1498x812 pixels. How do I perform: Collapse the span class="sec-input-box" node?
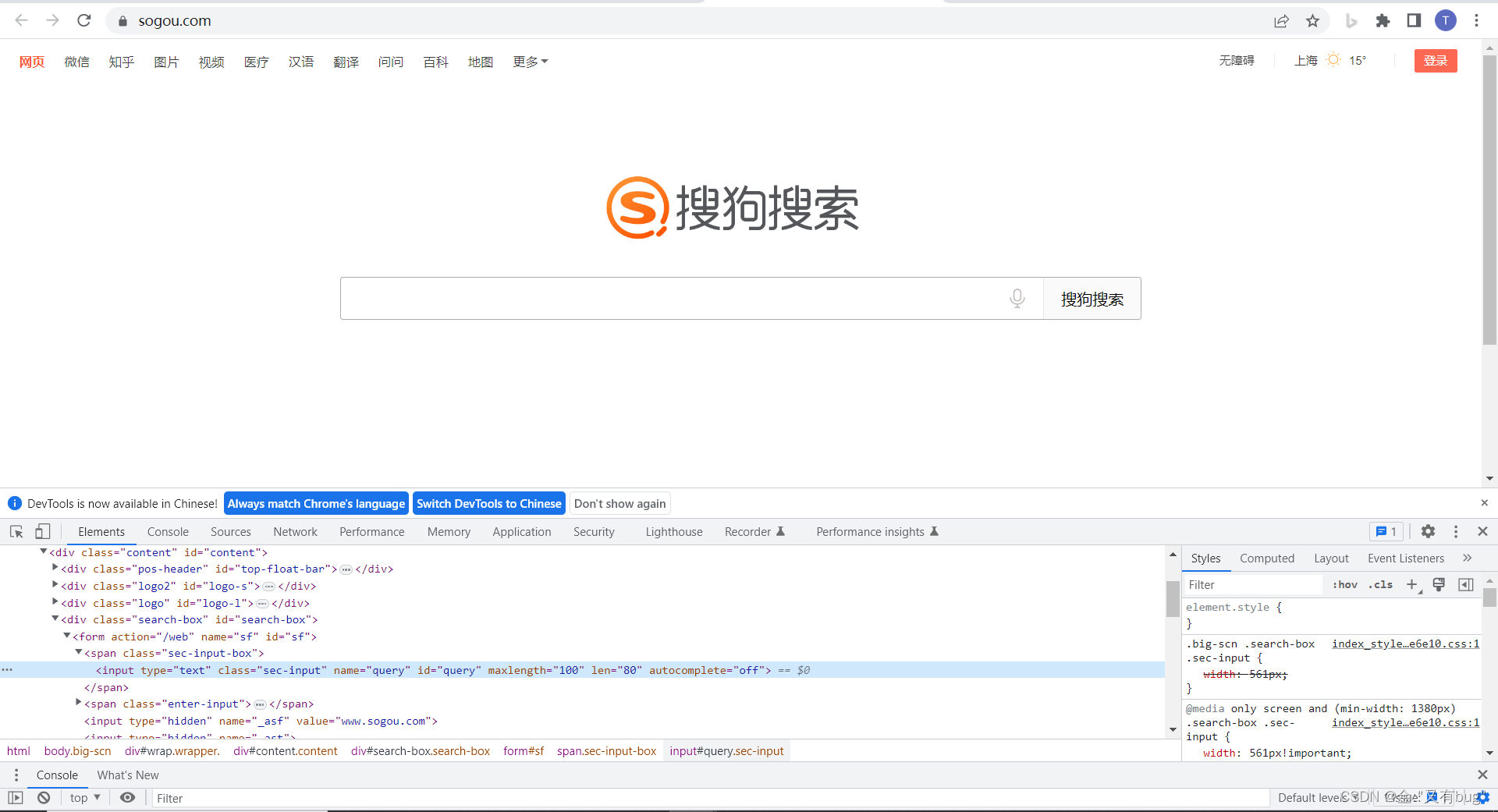point(78,652)
